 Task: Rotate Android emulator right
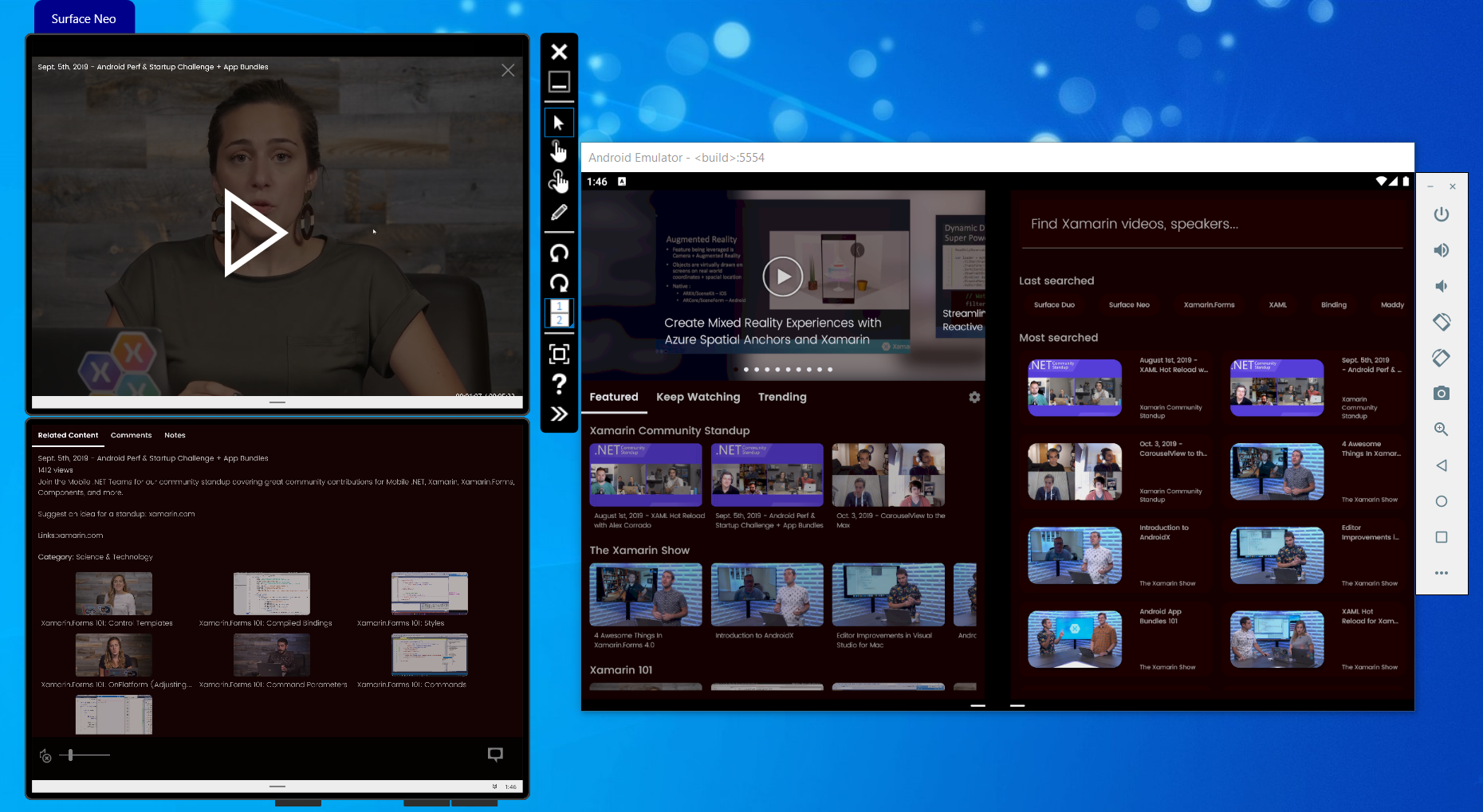(1442, 358)
